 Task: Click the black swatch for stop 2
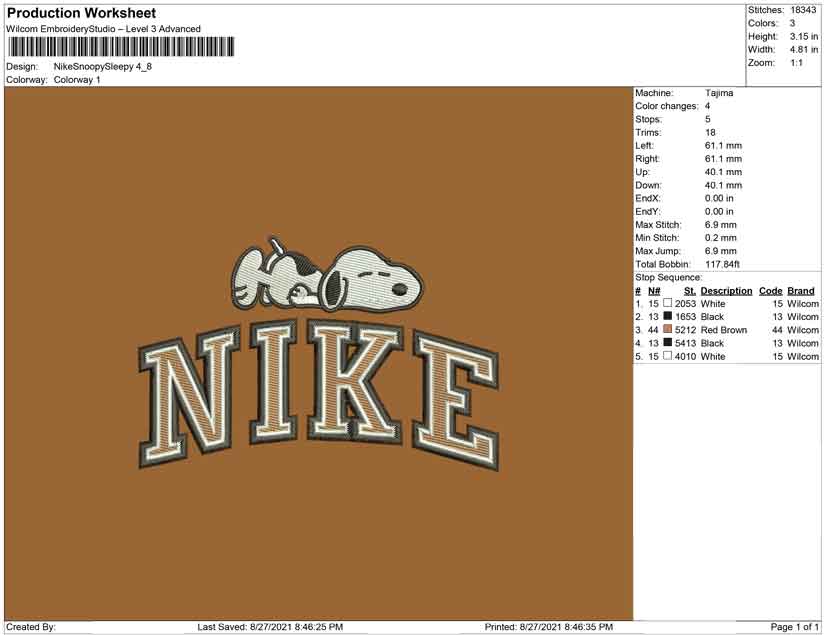click(x=668, y=316)
